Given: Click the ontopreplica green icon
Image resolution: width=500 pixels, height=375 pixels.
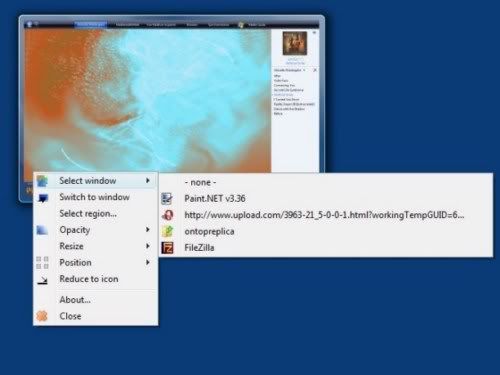Looking at the screenshot, I should (x=167, y=231).
